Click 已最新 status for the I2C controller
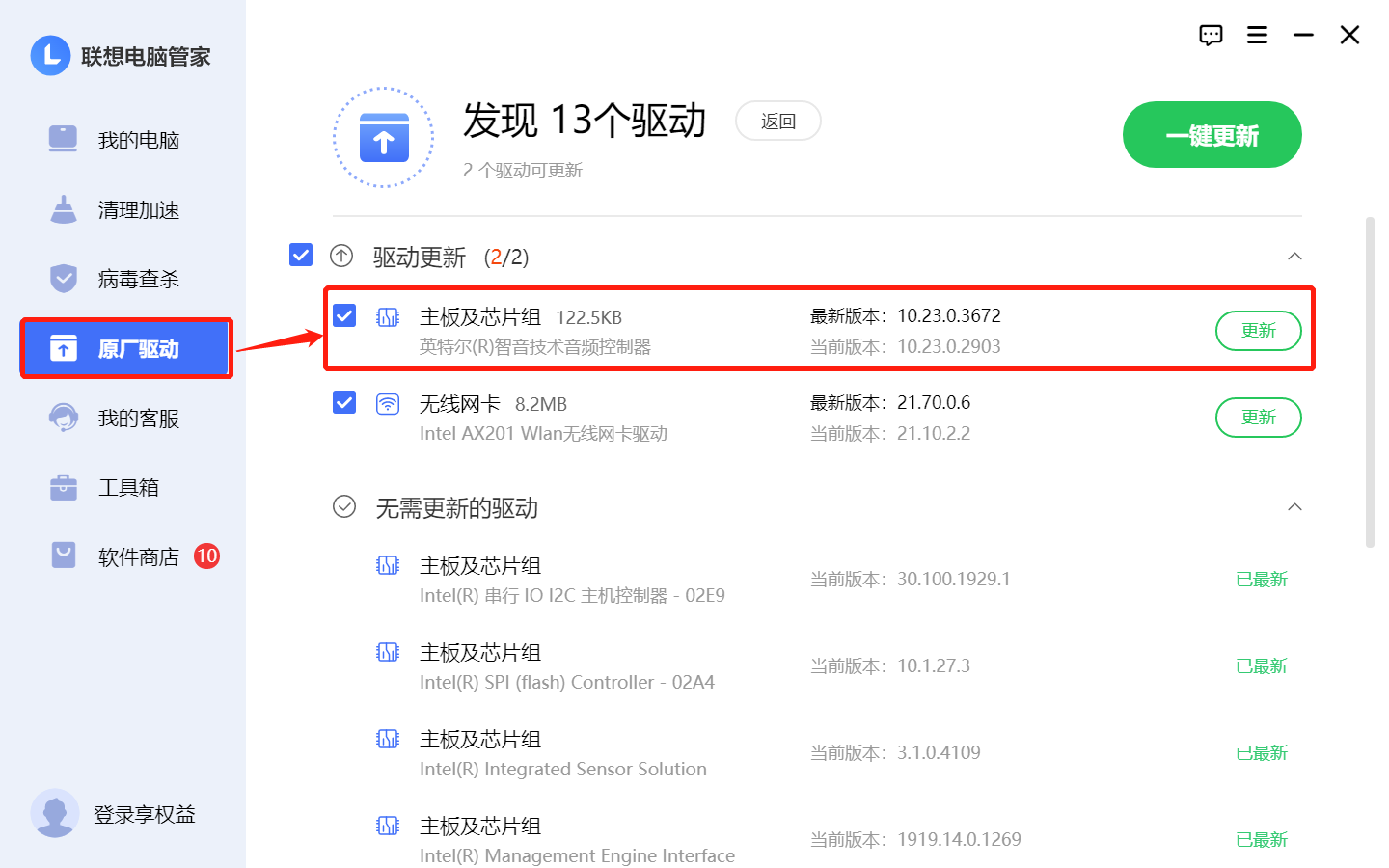1389x868 pixels. pyautogui.click(x=1262, y=580)
